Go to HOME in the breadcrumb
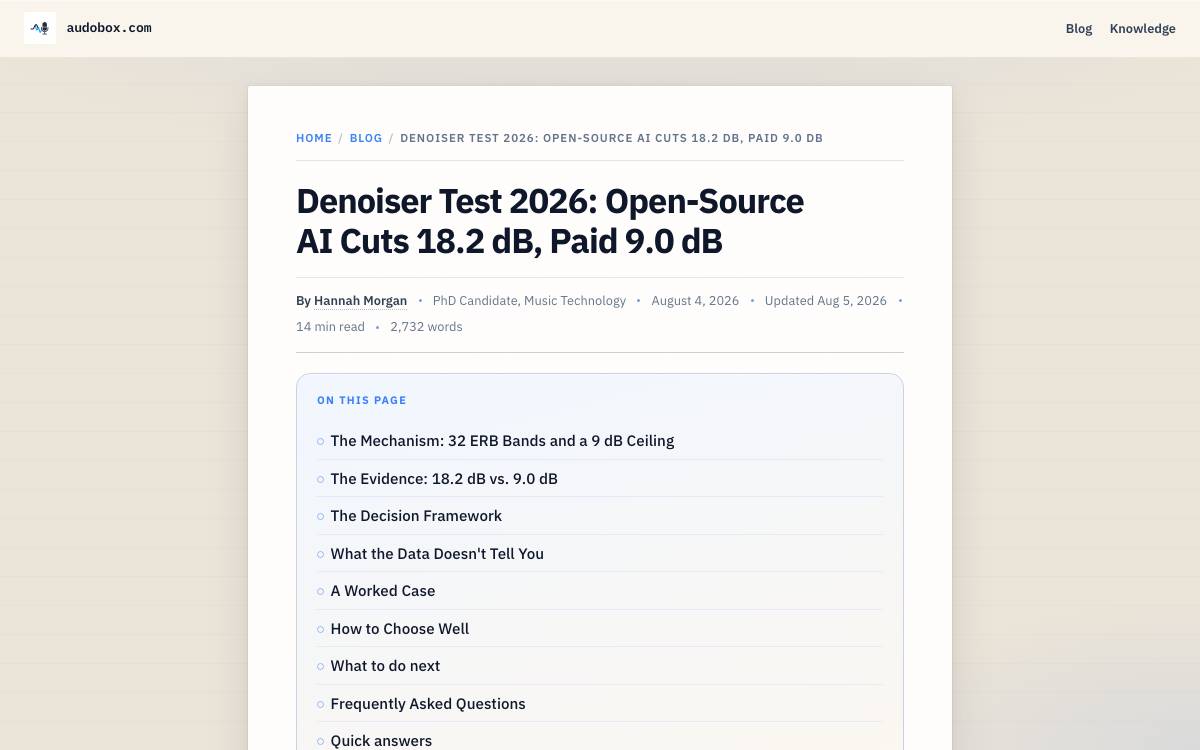Image resolution: width=1200 pixels, height=750 pixels. (314, 138)
